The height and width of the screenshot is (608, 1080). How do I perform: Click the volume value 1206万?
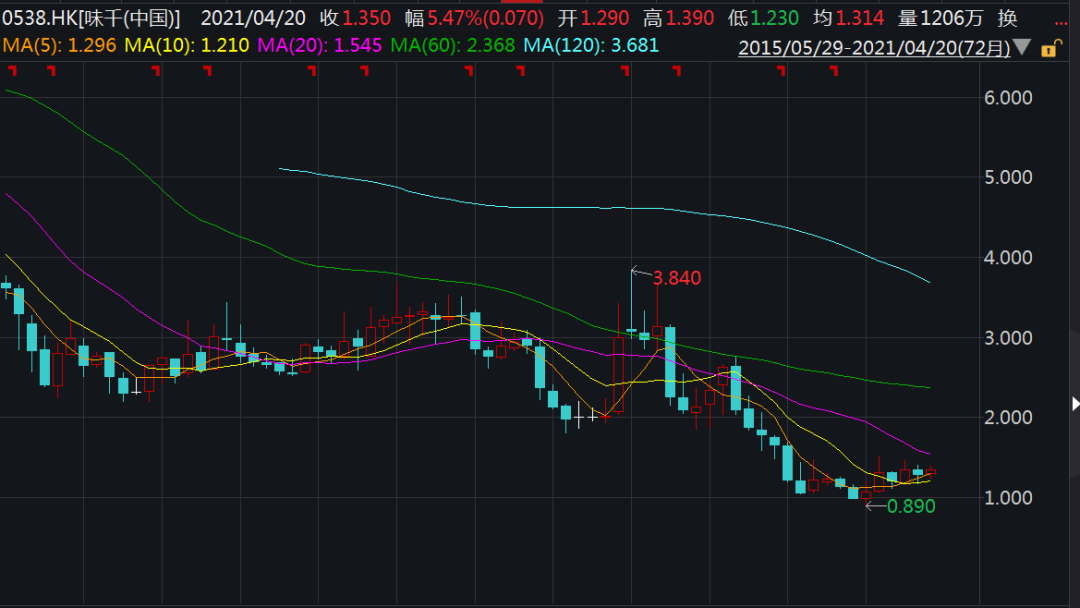(952, 18)
